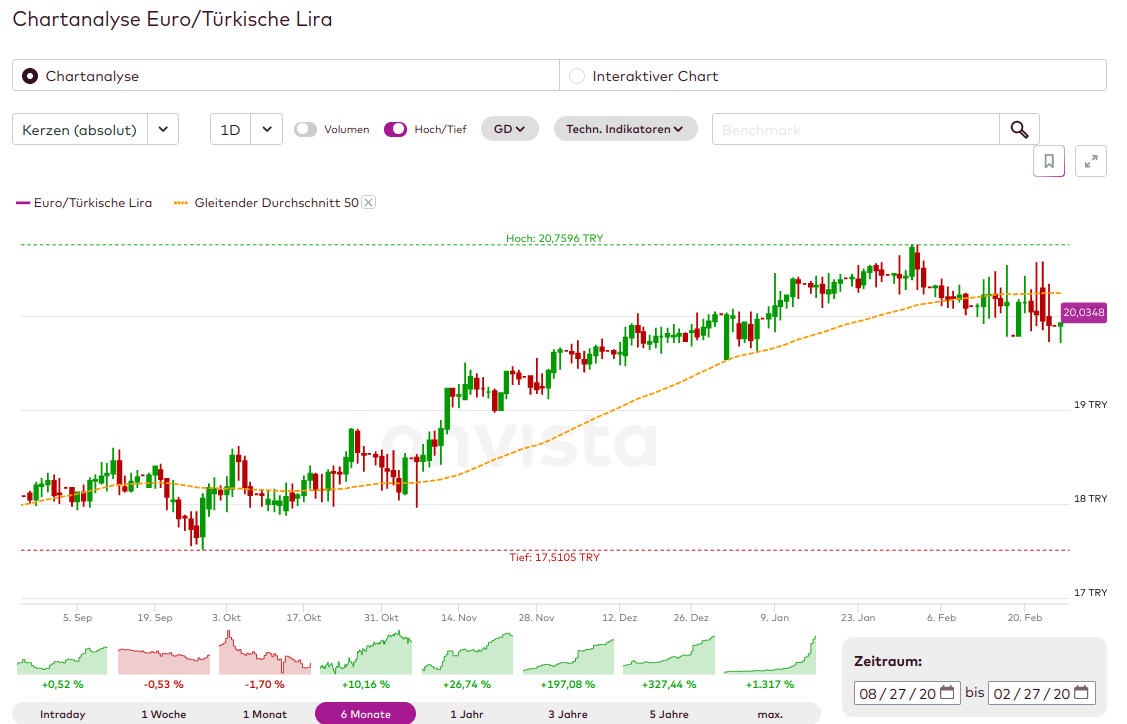Click the Benchmark search input field
The image size is (1127, 724).
pos(855,130)
